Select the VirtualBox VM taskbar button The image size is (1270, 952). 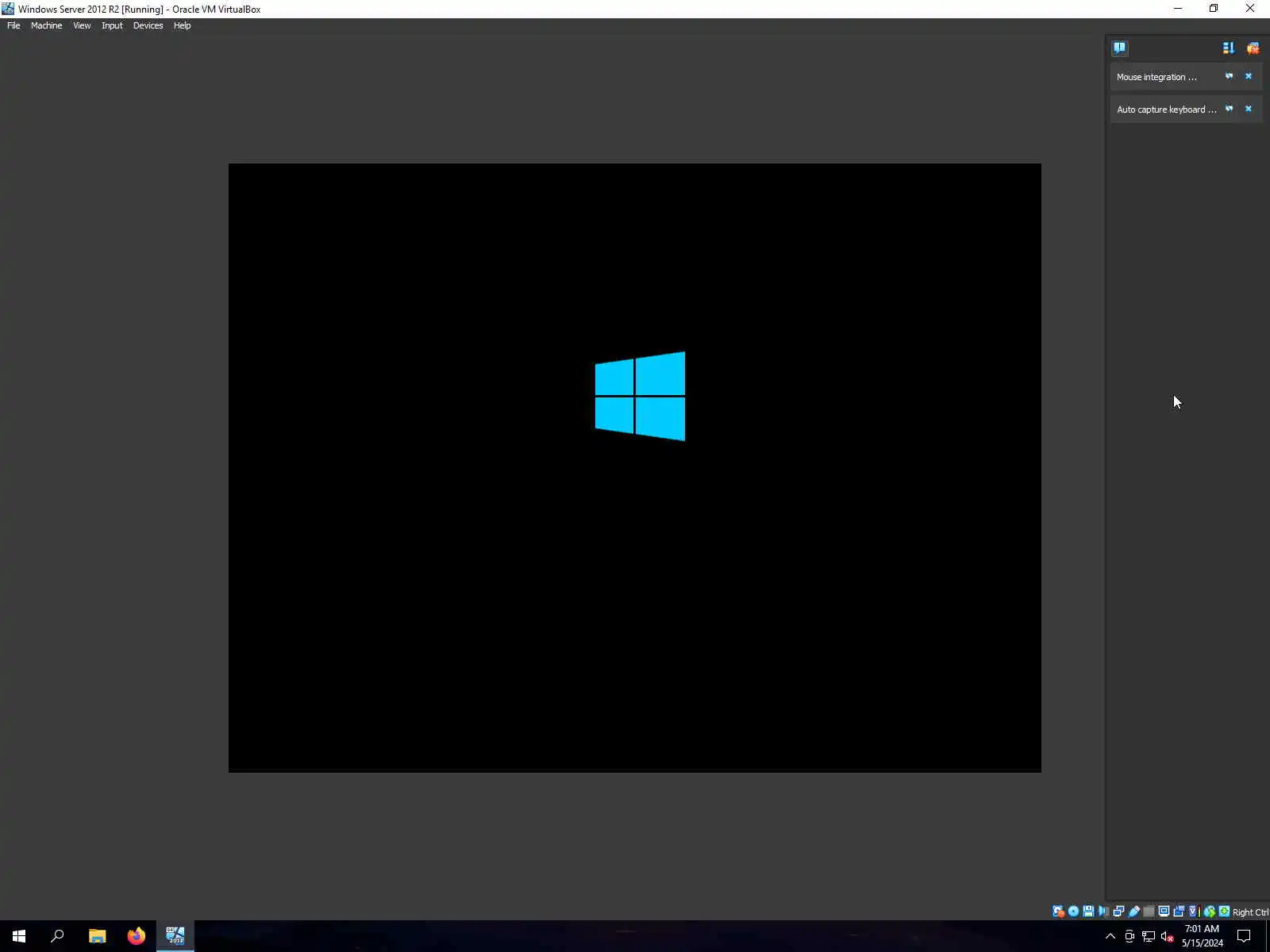point(175,936)
